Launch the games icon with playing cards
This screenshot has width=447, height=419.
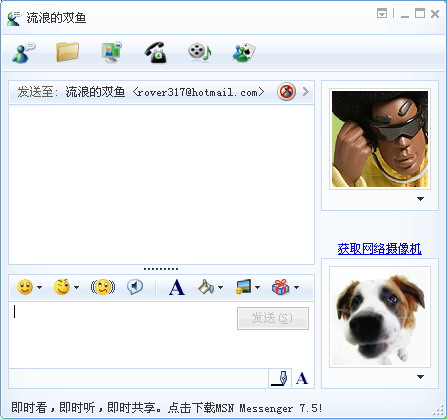(244, 53)
